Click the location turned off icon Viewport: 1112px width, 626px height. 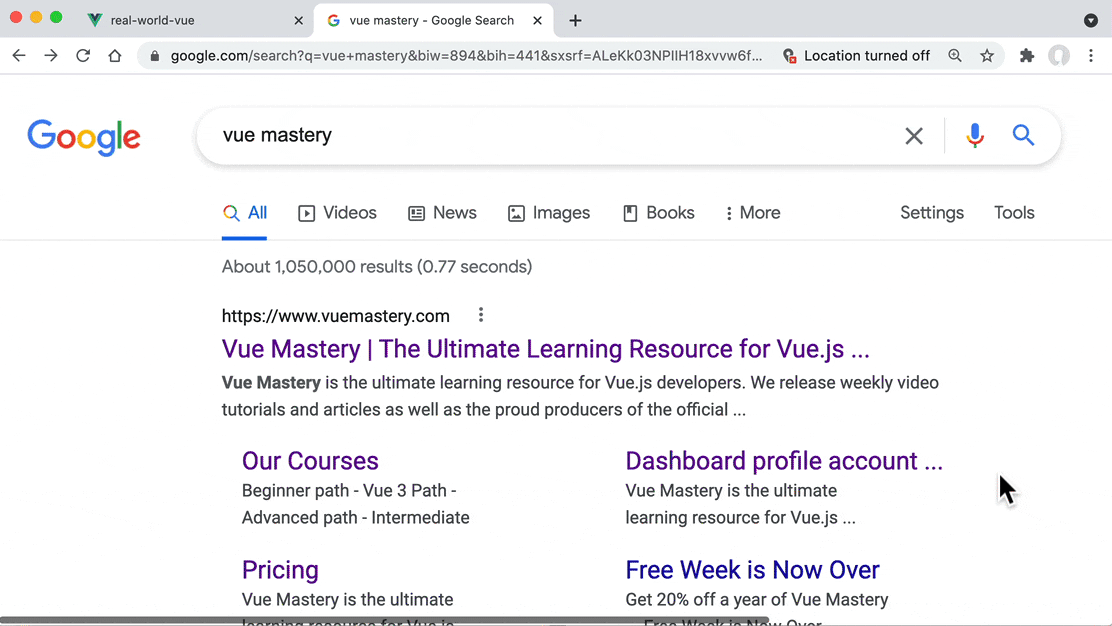pos(789,56)
